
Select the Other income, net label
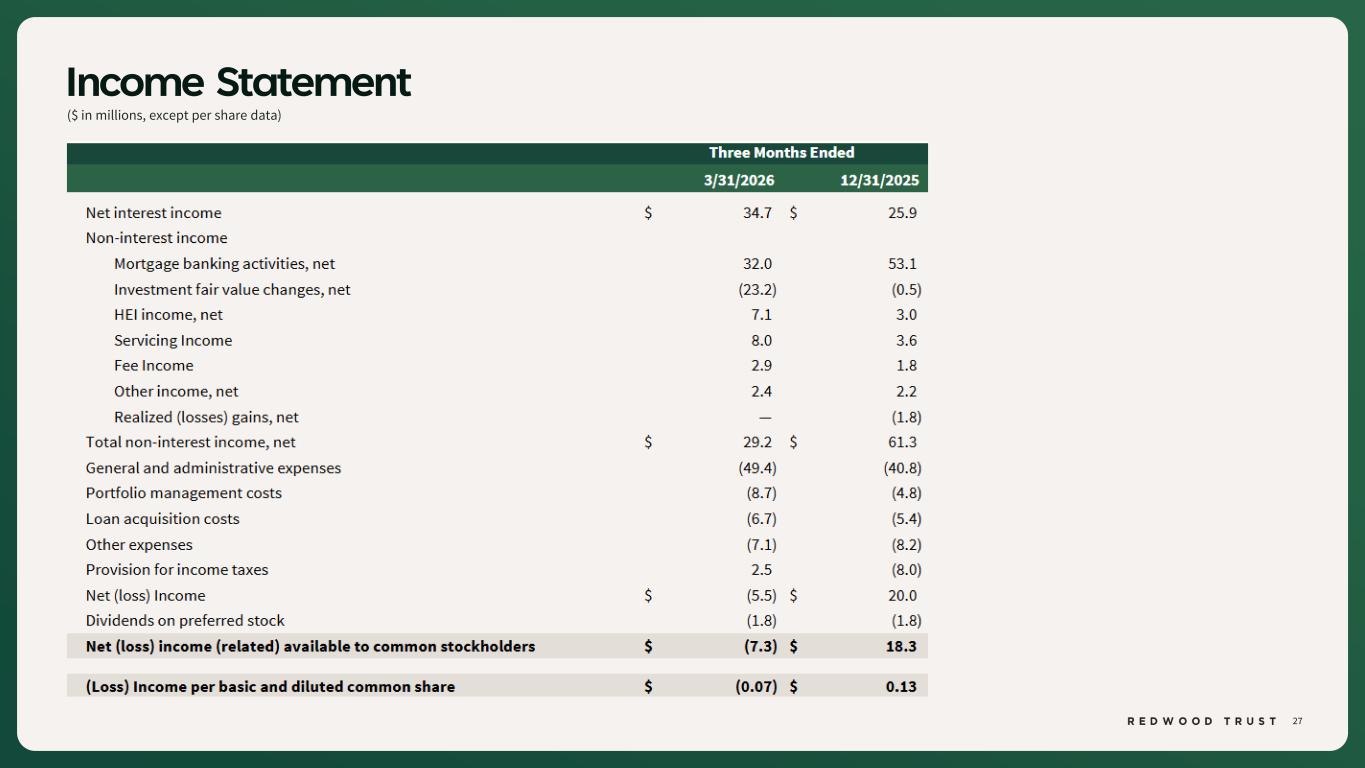pyautogui.click(x=176, y=392)
